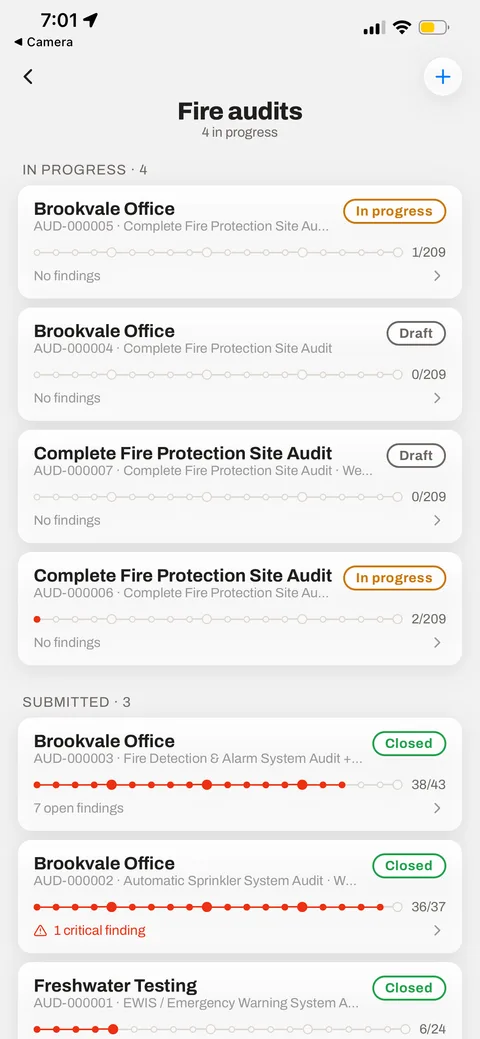This screenshot has height=1039, width=480.
Task: Open the Freshwater Testing audit card
Action: (x=240, y=1001)
